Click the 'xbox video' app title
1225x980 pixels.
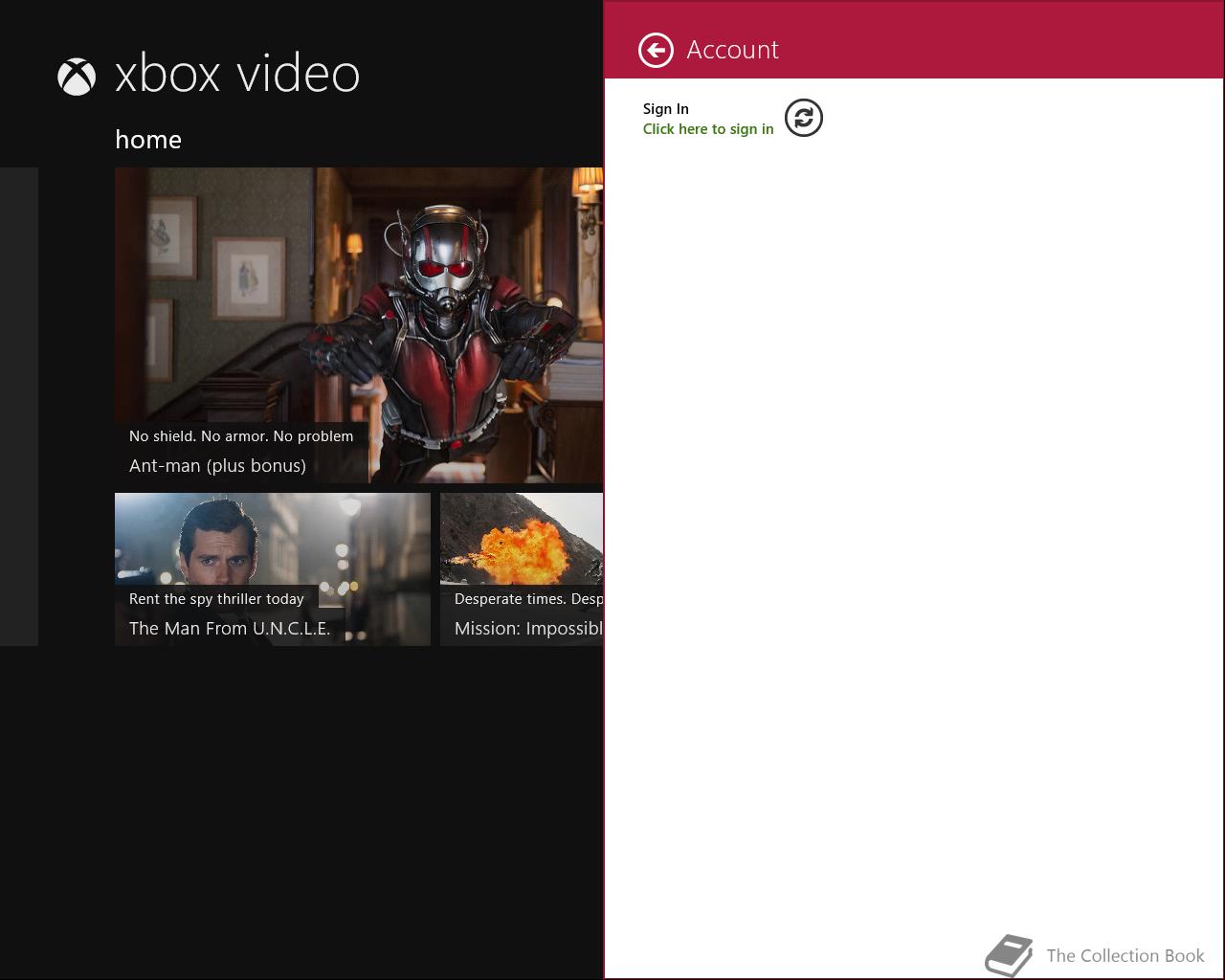[x=237, y=74]
